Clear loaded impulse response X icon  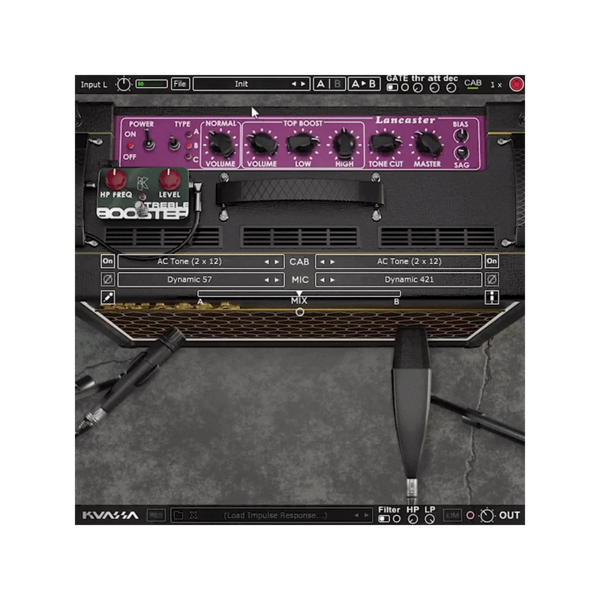click(x=194, y=515)
